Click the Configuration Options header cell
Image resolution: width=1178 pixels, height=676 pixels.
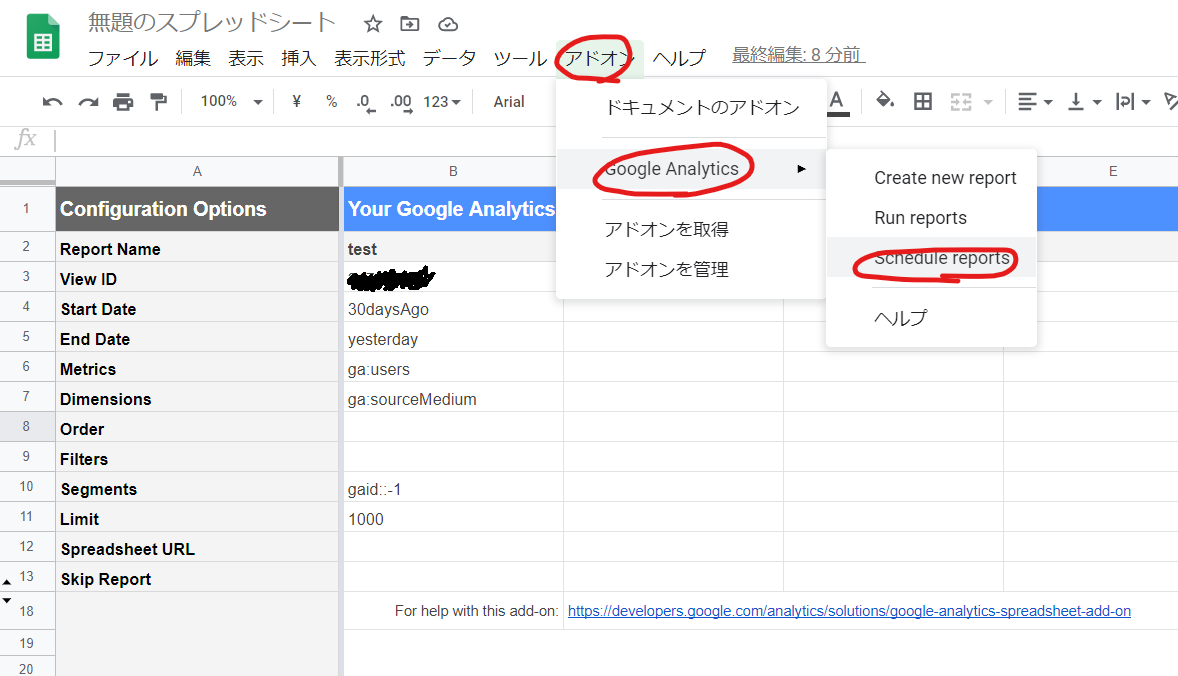[x=197, y=209]
